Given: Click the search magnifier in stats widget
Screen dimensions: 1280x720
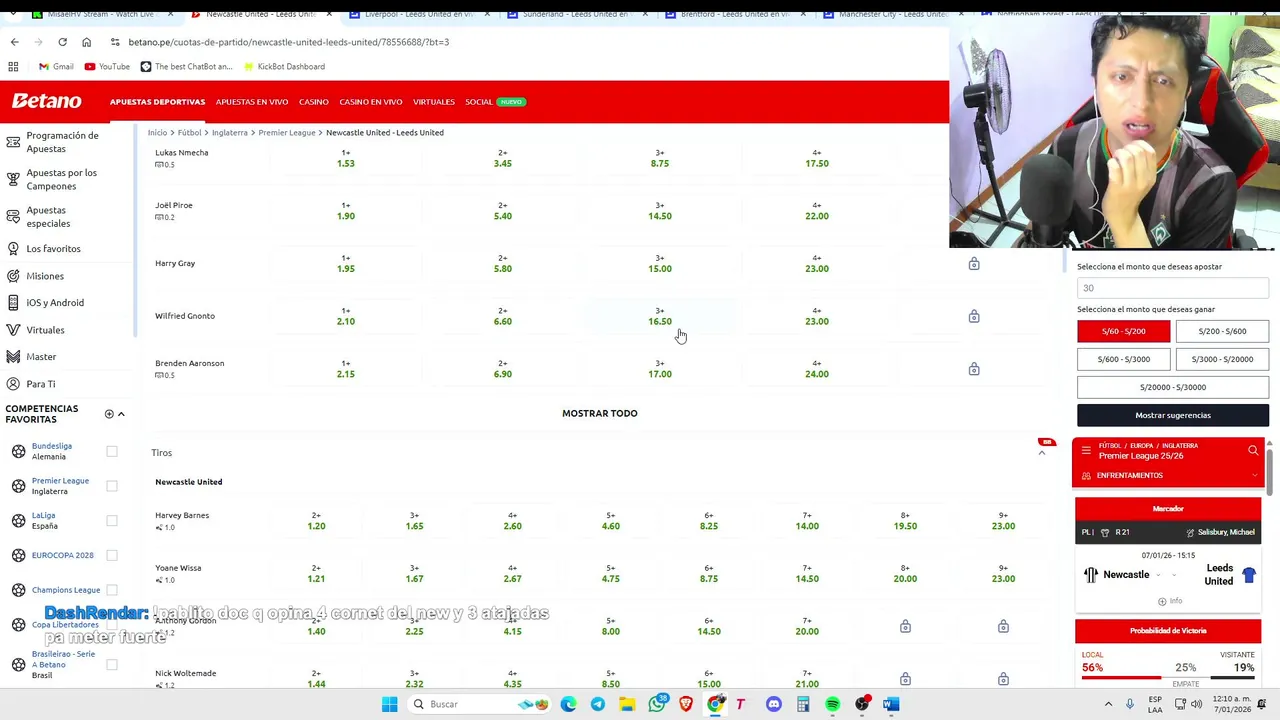Looking at the screenshot, I should 1253,451.
